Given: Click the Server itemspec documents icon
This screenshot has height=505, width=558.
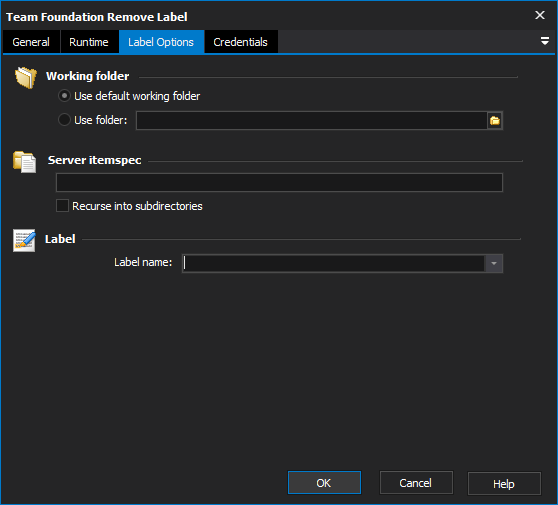Looking at the screenshot, I should (x=25, y=162).
